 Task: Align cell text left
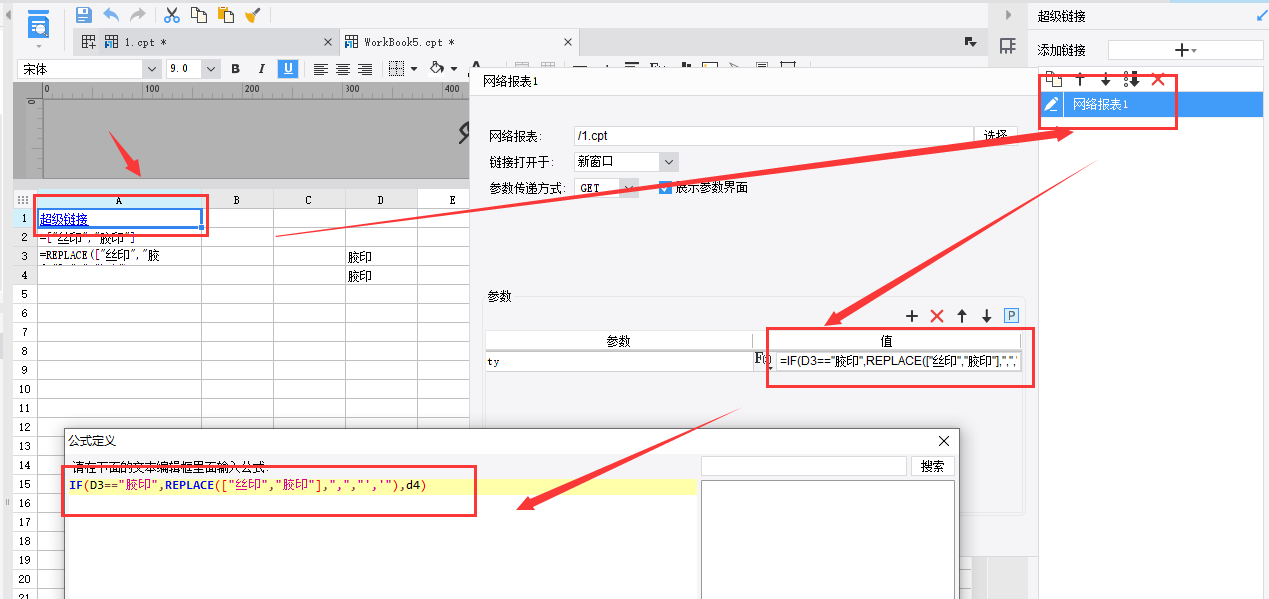click(321, 69)
